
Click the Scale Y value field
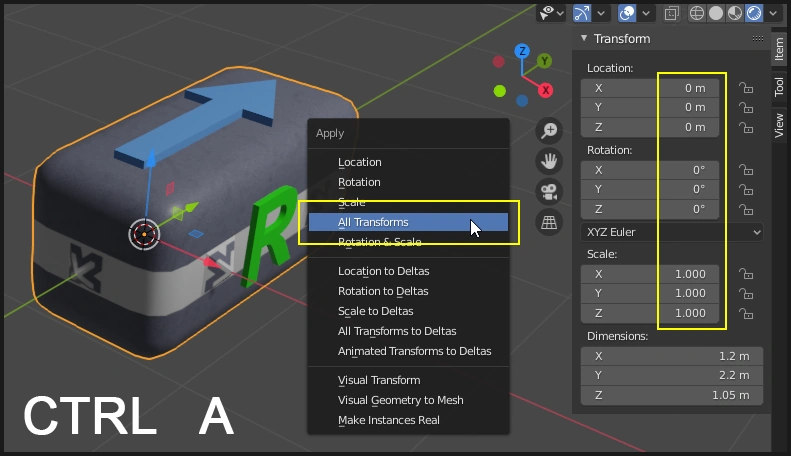650,294
